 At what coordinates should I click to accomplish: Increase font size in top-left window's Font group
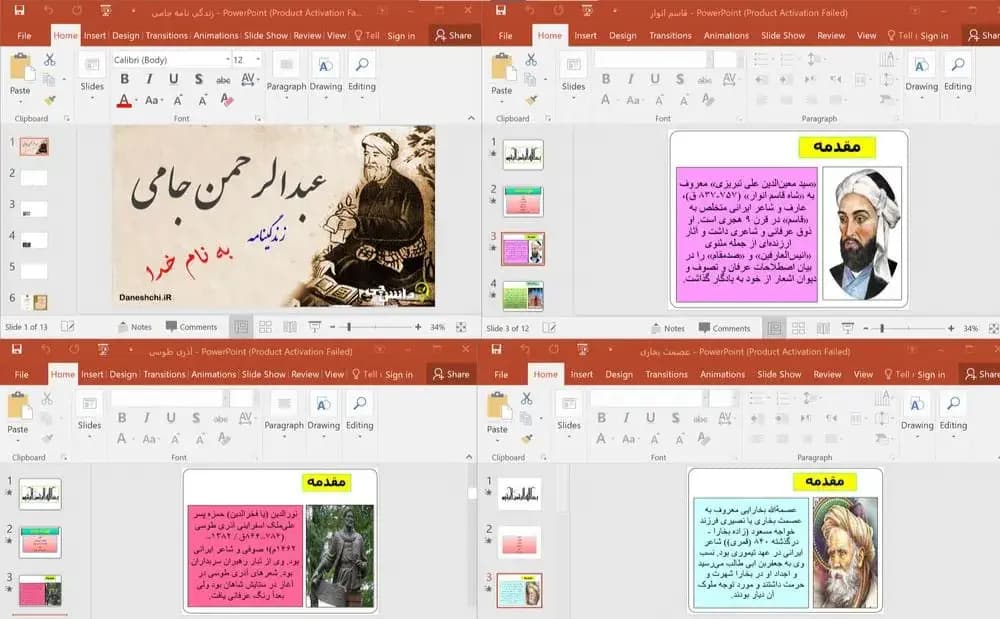[178, 100]
